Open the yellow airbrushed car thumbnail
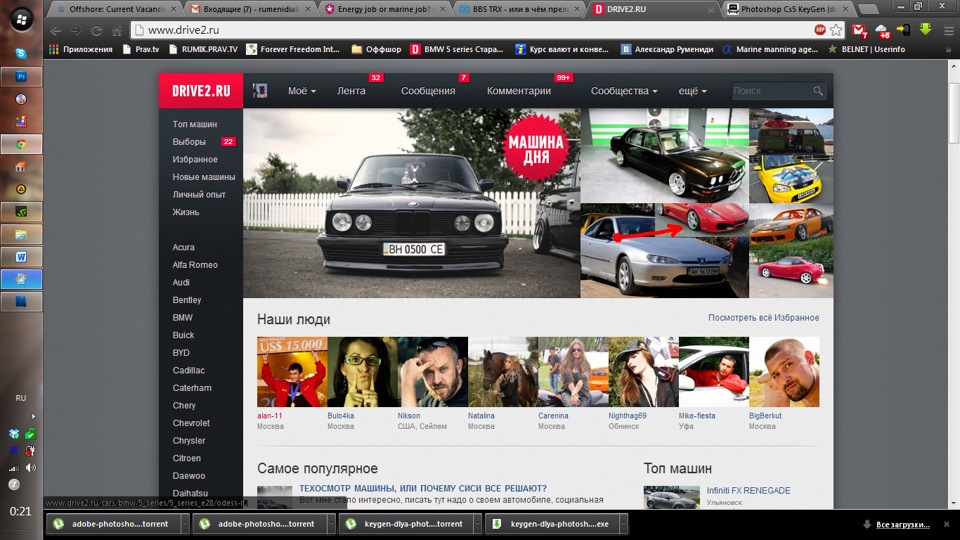The height and width of the screenshot is (540, 960). point(791,179)
